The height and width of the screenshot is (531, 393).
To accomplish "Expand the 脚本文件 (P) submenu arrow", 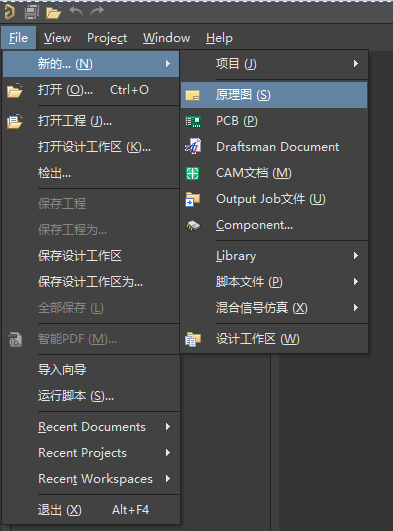I will [x=356, y=282].
